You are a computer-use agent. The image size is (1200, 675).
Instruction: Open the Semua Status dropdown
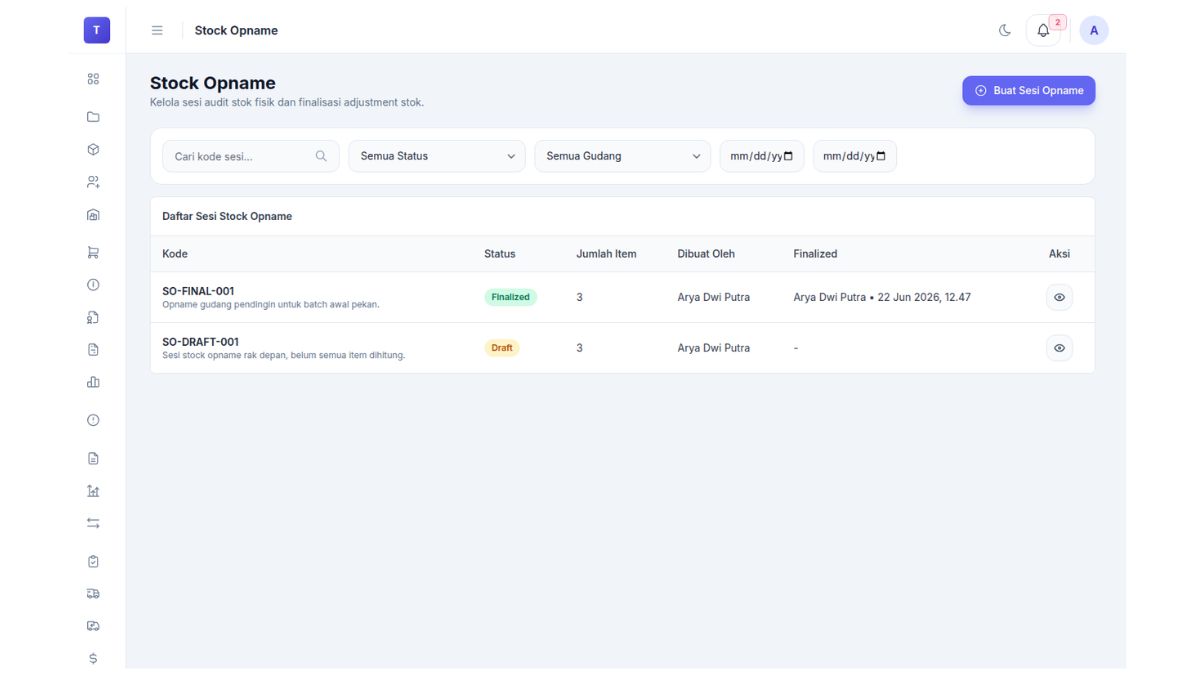coord(437,156)
